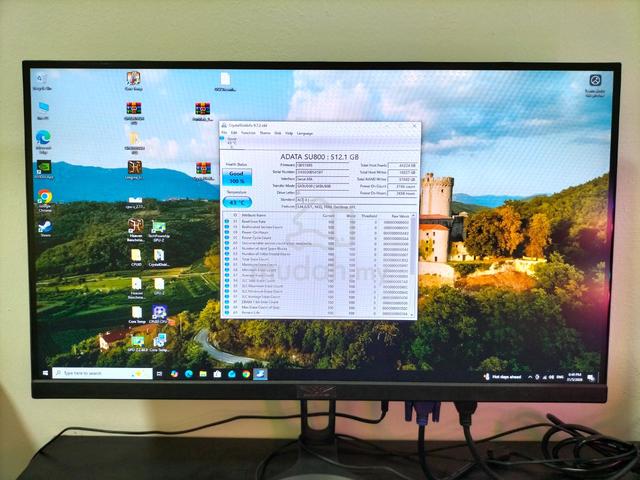The width and height of the screenshot is (640, 480).
Task: Select the Microsoft Edge desktop icon
Action: point(43,142)
